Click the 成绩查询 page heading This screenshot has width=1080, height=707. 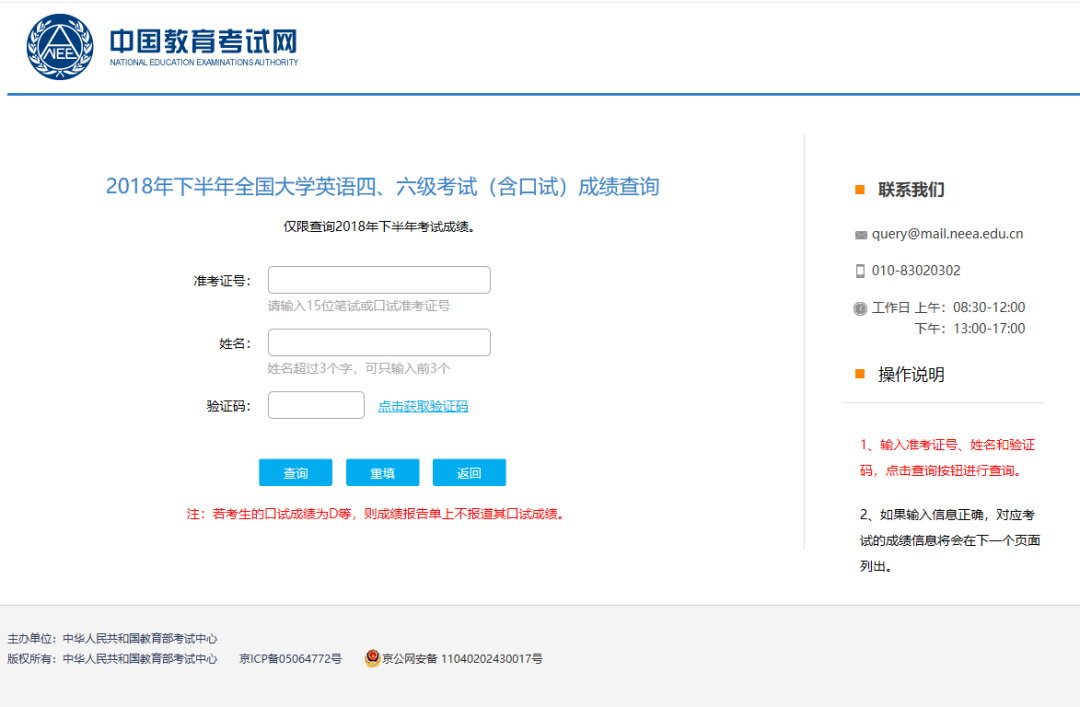click(382, 187)
